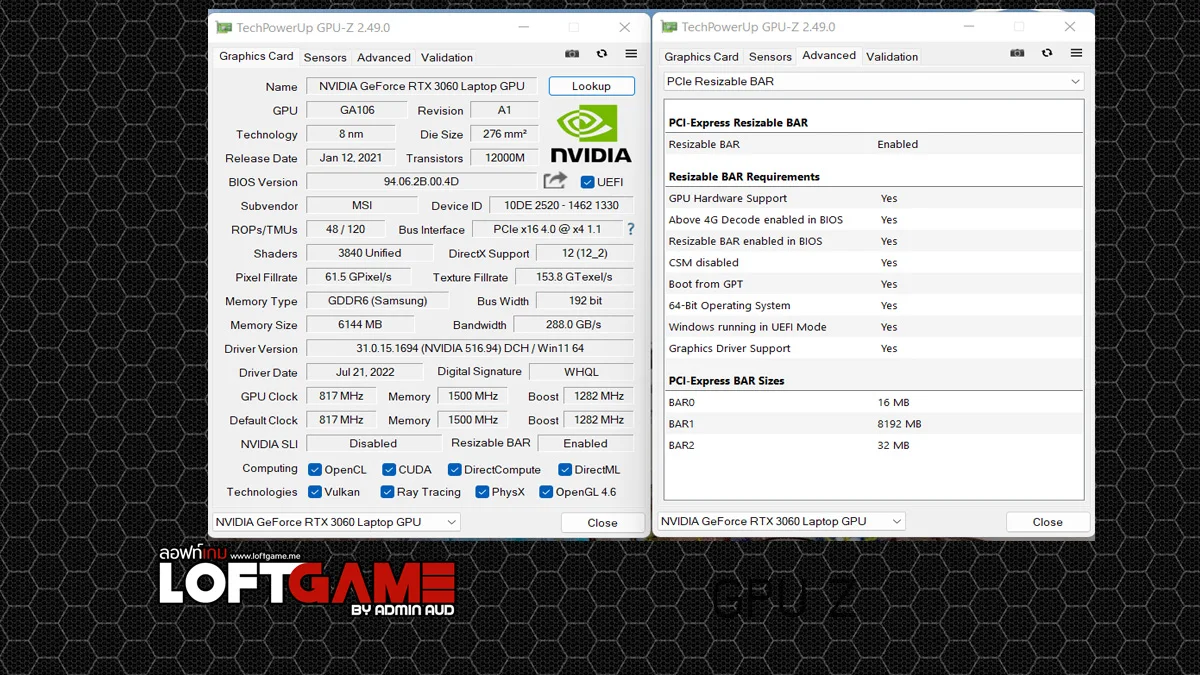Click the BIOS export share icon
Screen dimensions: 1200x675
point(555,181)
